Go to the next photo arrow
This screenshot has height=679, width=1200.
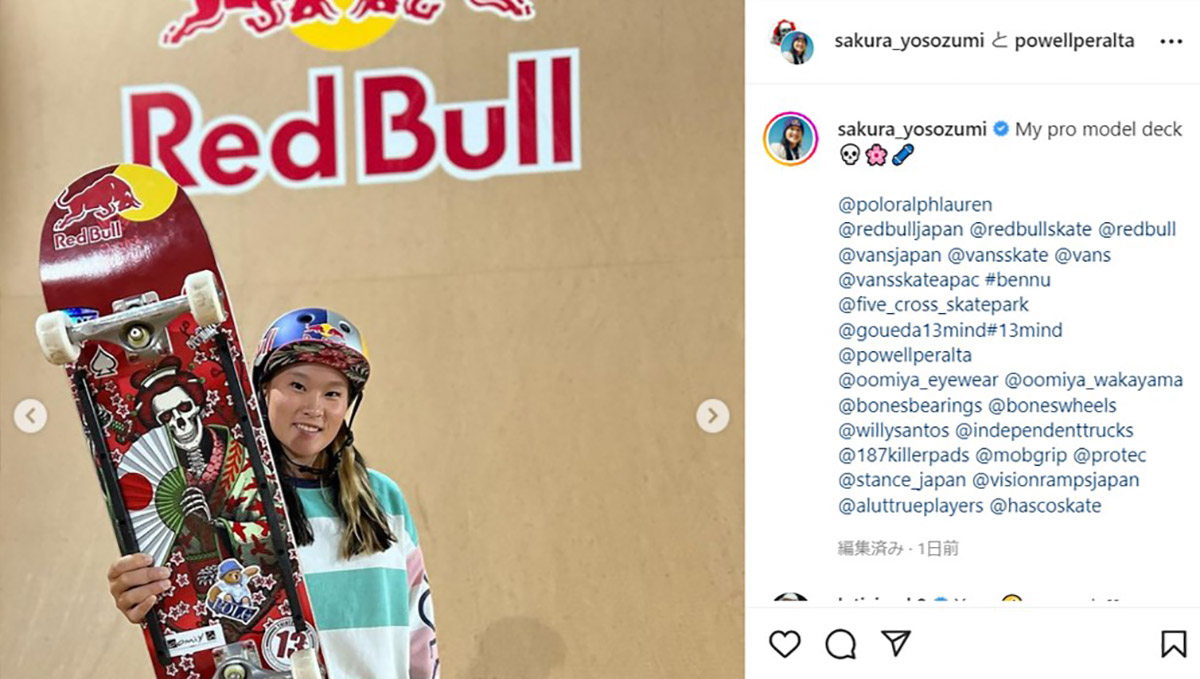(x=713, y=415)
